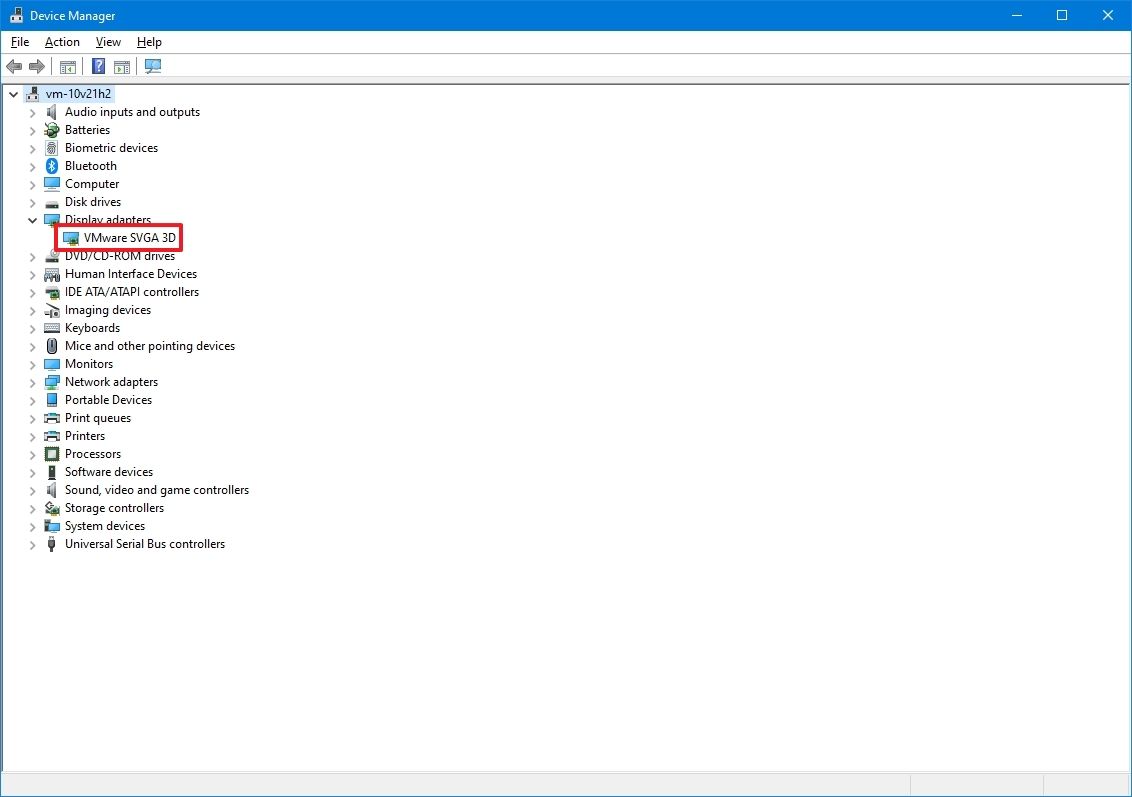Select the Batteries category icon
The width and height of the screenshot is (1132, 797).
52,130
